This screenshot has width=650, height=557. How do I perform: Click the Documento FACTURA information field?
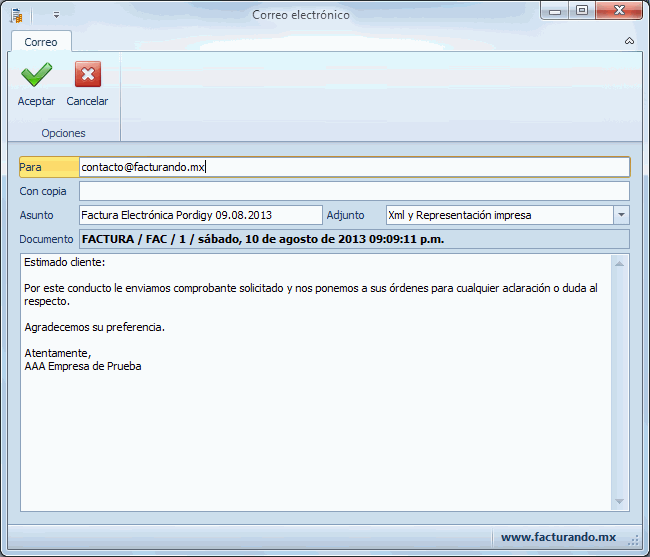pyautogui.click(x=354, y=239)
